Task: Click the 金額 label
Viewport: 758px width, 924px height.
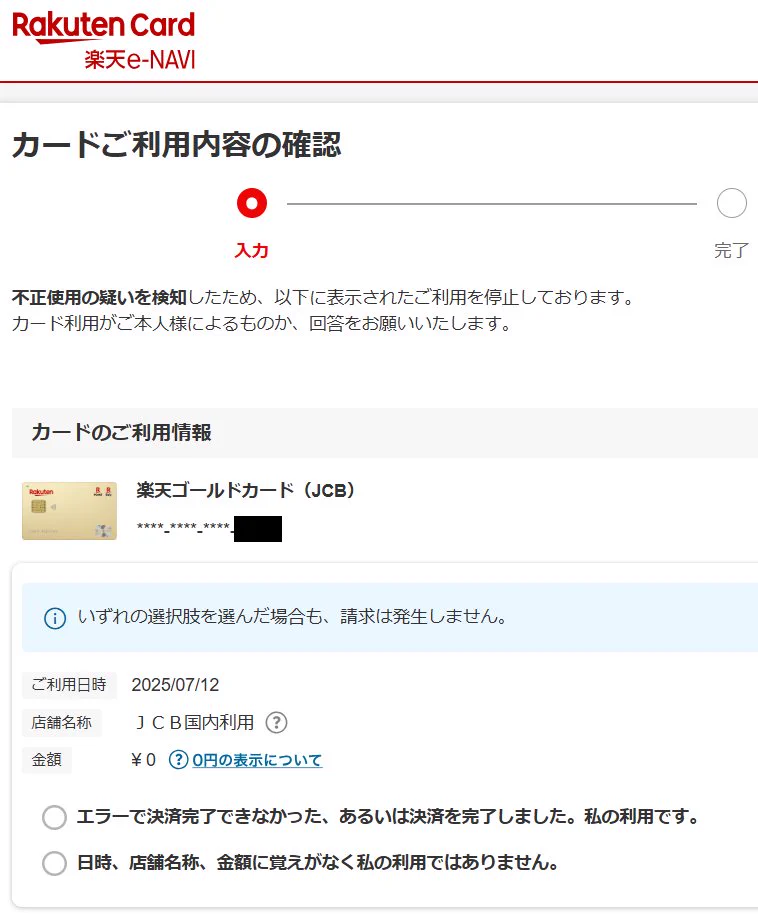Action: pyautogui.click(x=47, y=760)
